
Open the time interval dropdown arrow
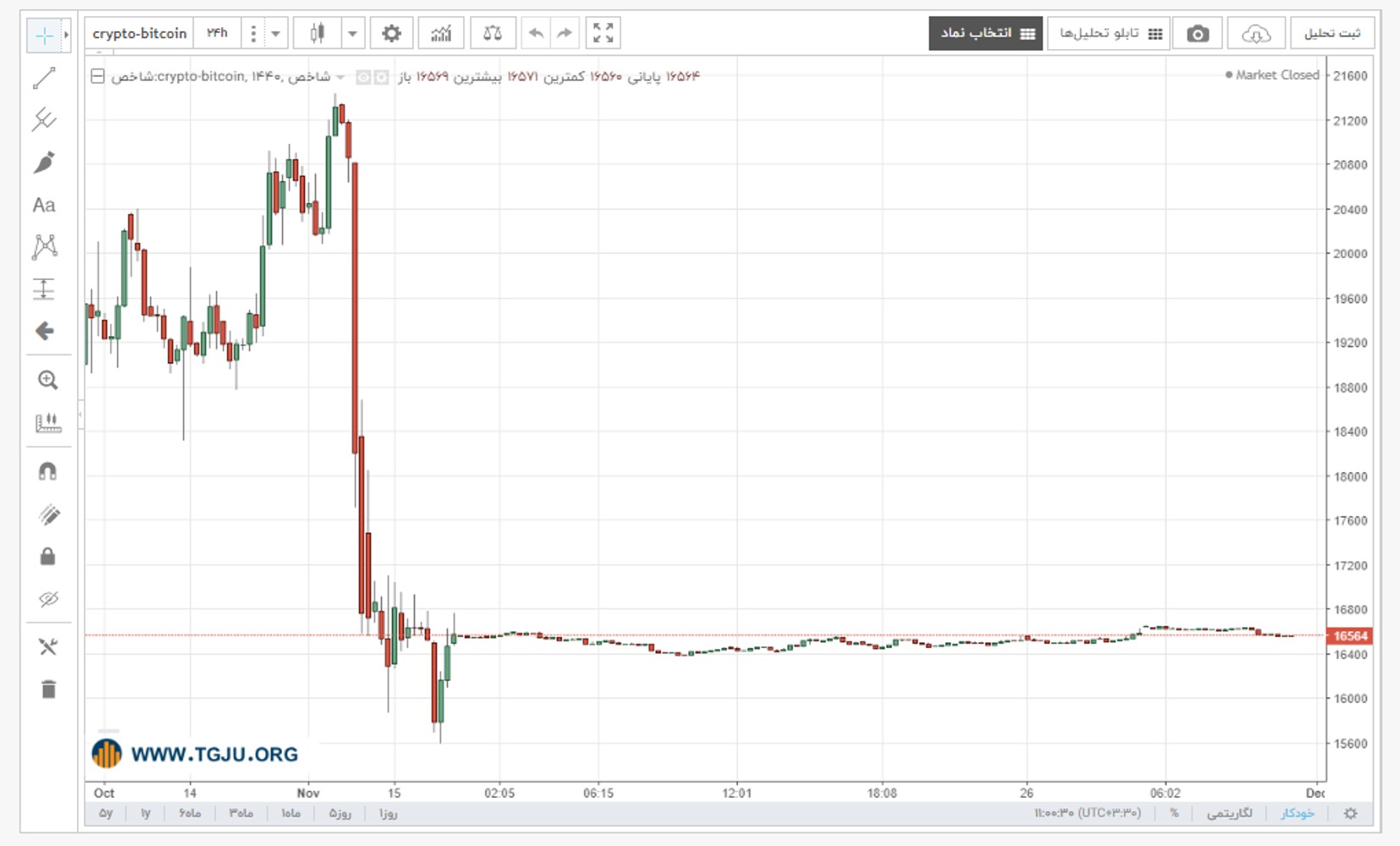click(275, 34)
